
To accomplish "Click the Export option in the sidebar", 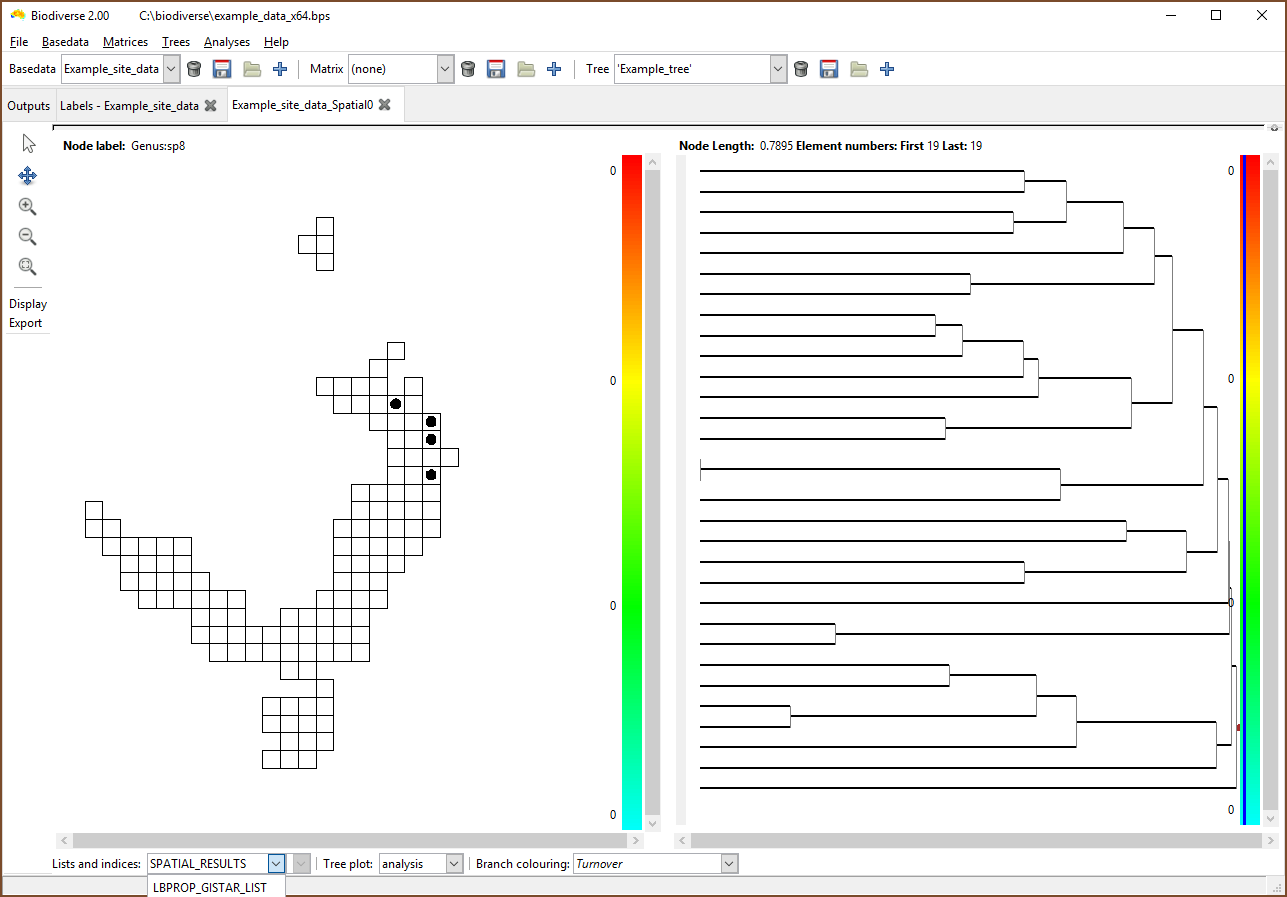I will pos(26,323).
